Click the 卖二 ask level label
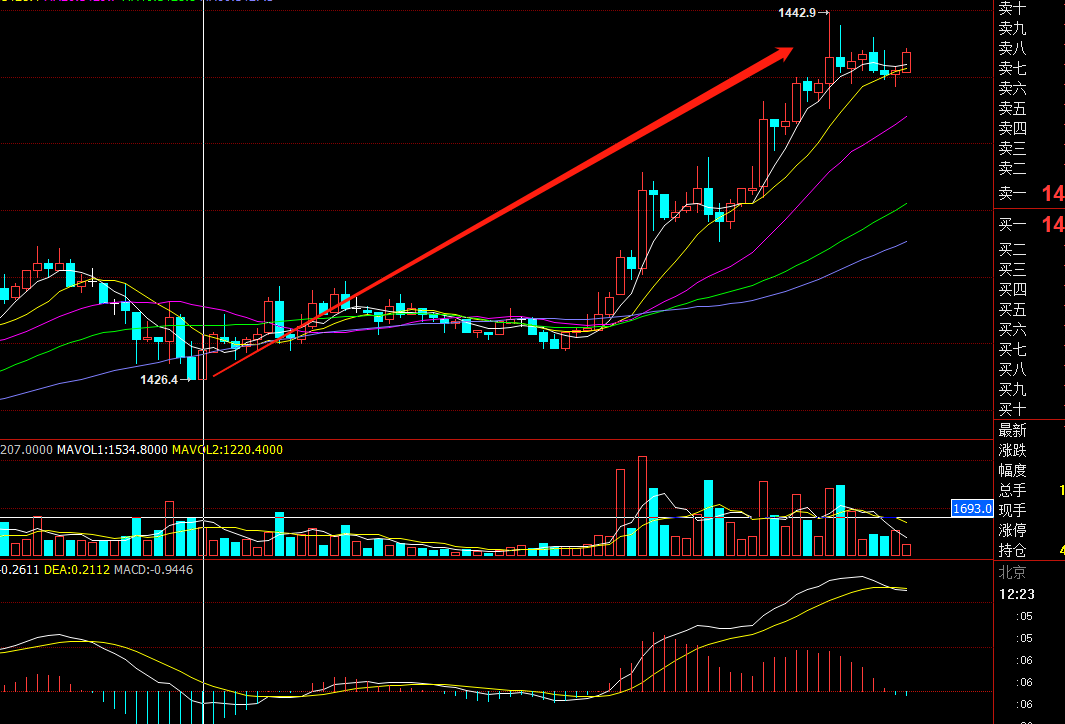The image size is (1065, 724). (1013, 168)
